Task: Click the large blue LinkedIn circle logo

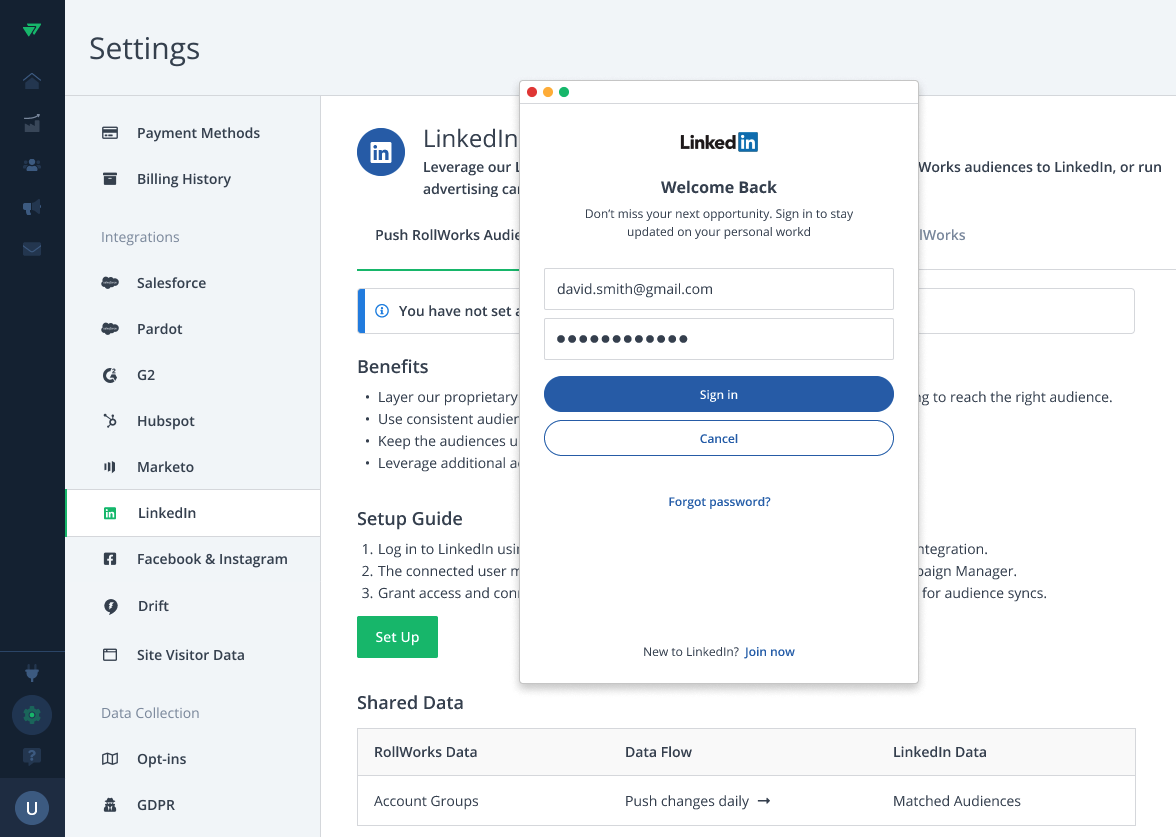Action: point(381,152)
